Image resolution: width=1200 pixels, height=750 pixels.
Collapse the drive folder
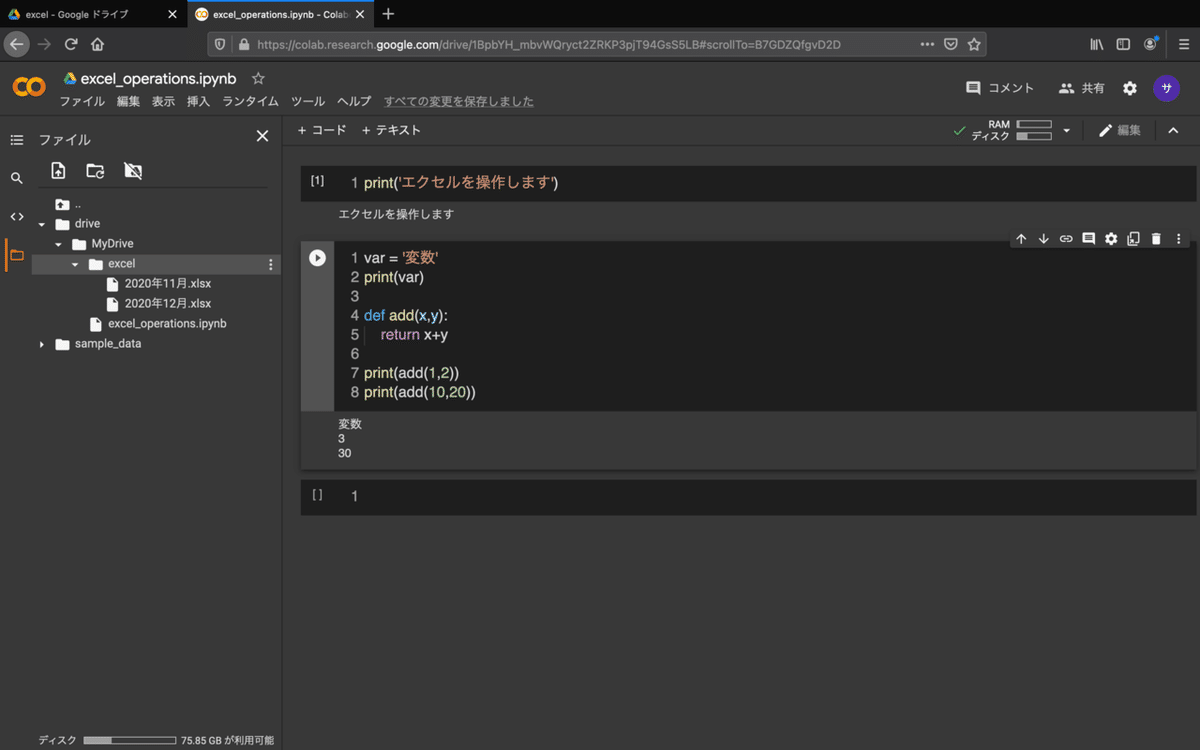click(42, 224)
